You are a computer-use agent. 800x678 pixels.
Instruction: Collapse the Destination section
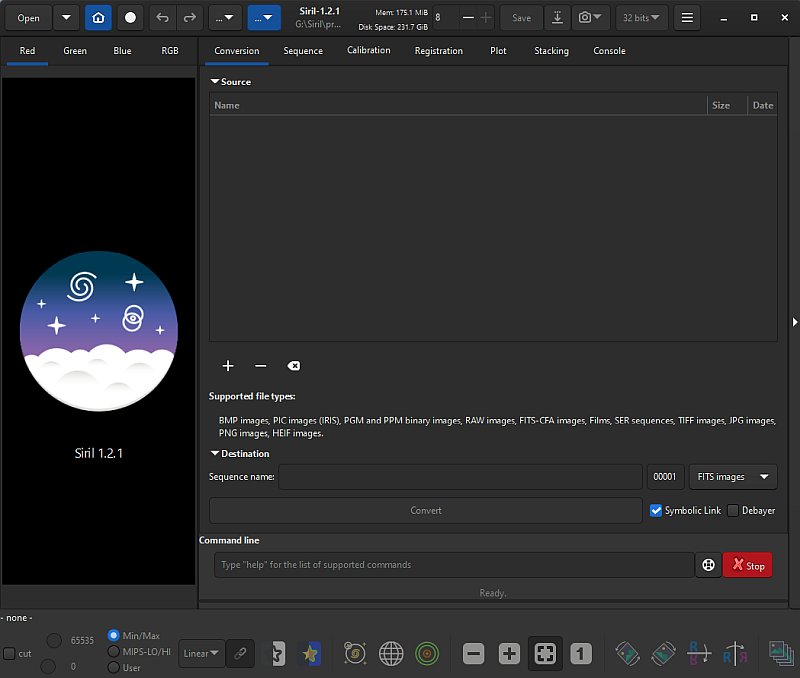[x=215, y=453]
